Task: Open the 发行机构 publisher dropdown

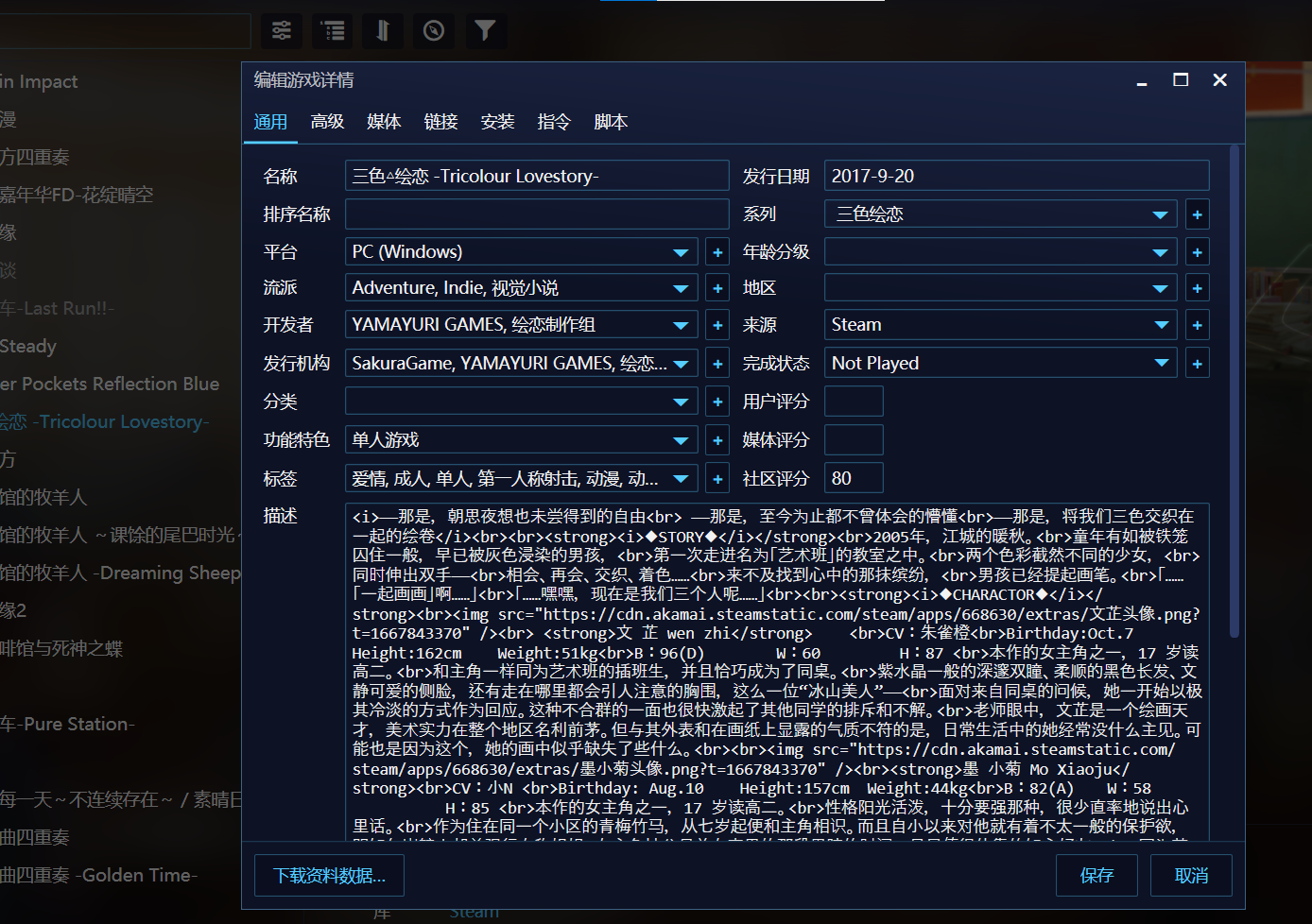Action: point(681,364)
